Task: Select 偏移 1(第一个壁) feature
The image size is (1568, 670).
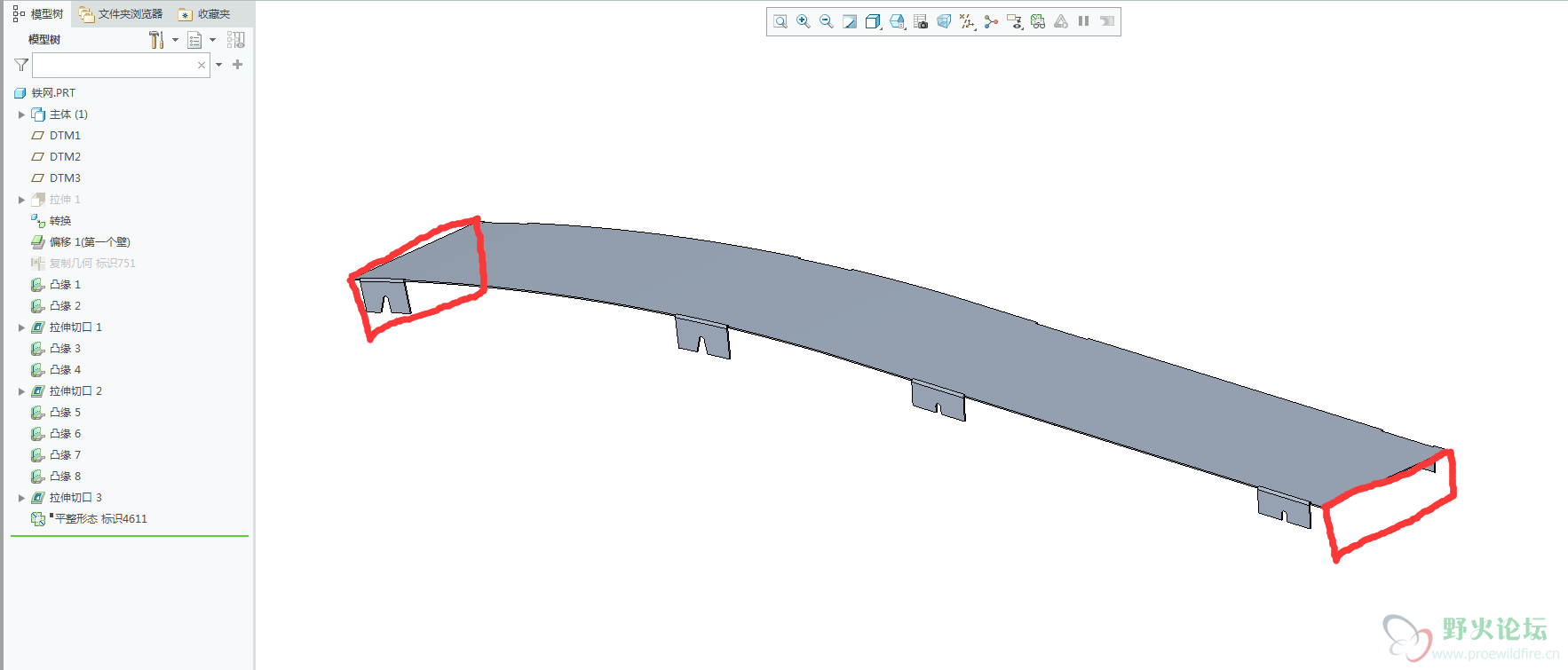Action: click(x=81, y=242)
